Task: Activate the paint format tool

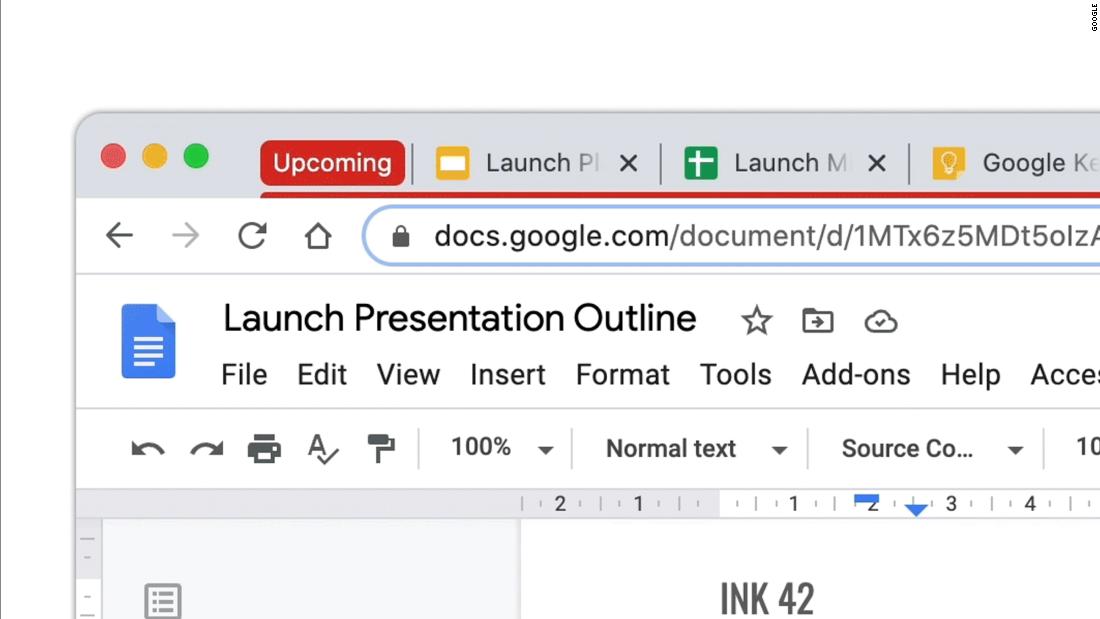Action: click(381, 448)
